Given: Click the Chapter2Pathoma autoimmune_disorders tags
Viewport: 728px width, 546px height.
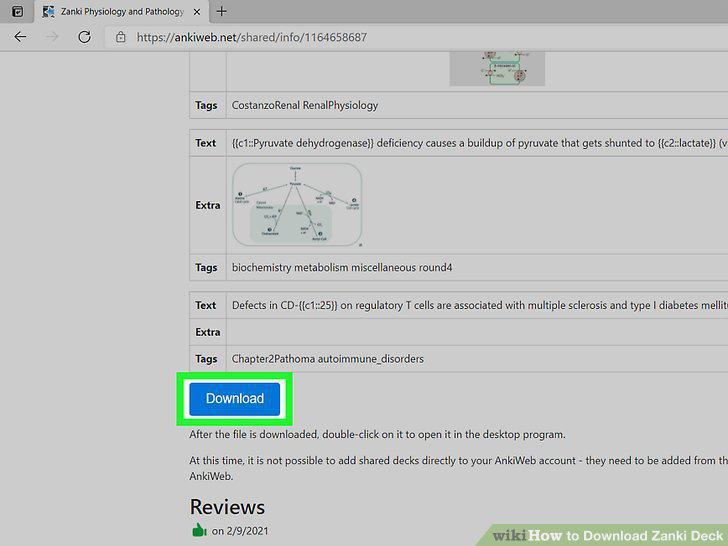Looking at the screenshot, I should tap(327, 359).
